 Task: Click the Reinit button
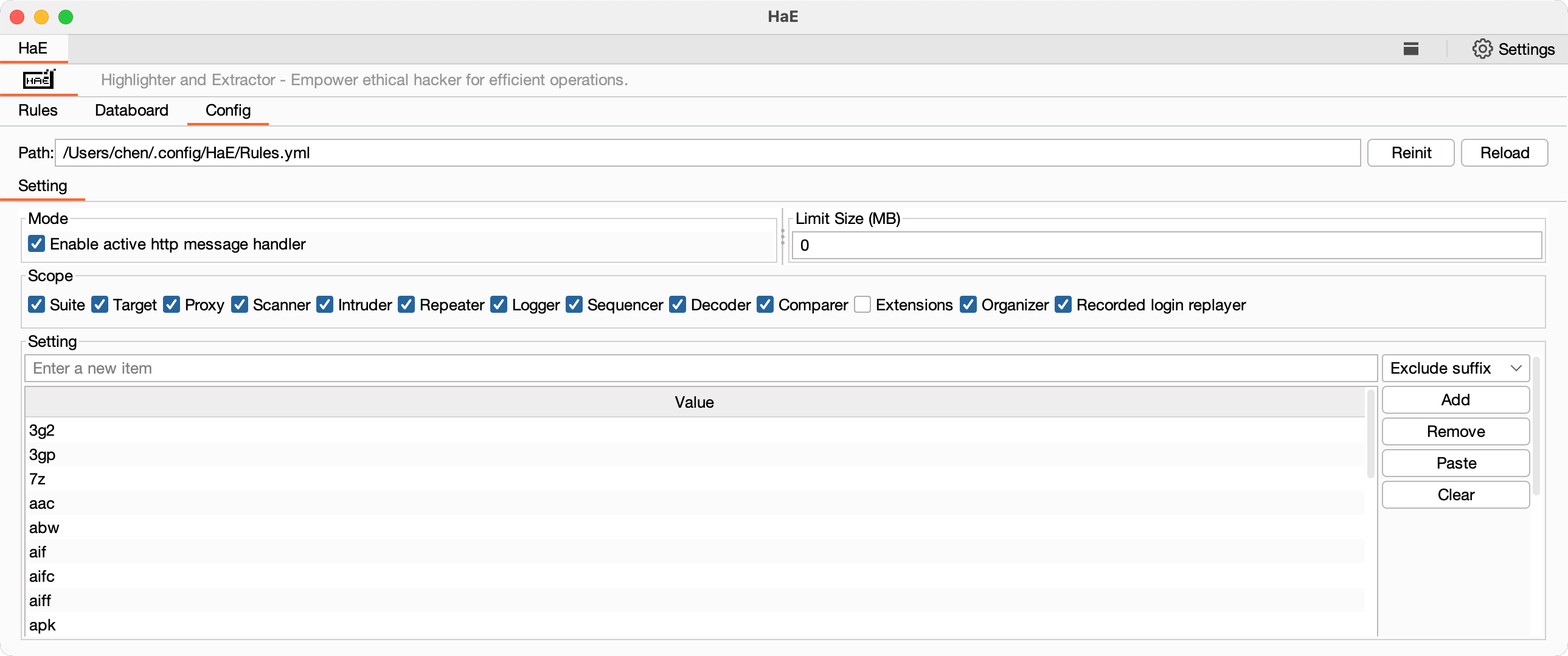[x=1410, y=152]
